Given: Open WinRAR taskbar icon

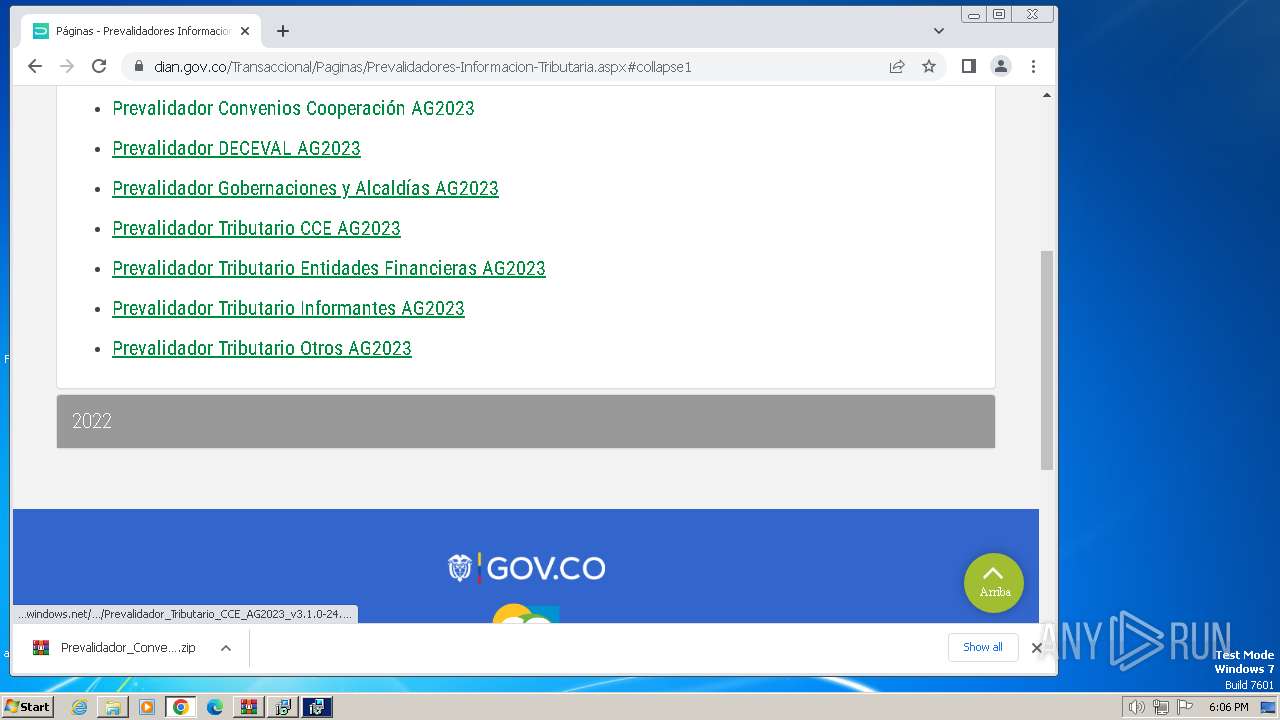Looking at the screenshot, I should (249, 707).
